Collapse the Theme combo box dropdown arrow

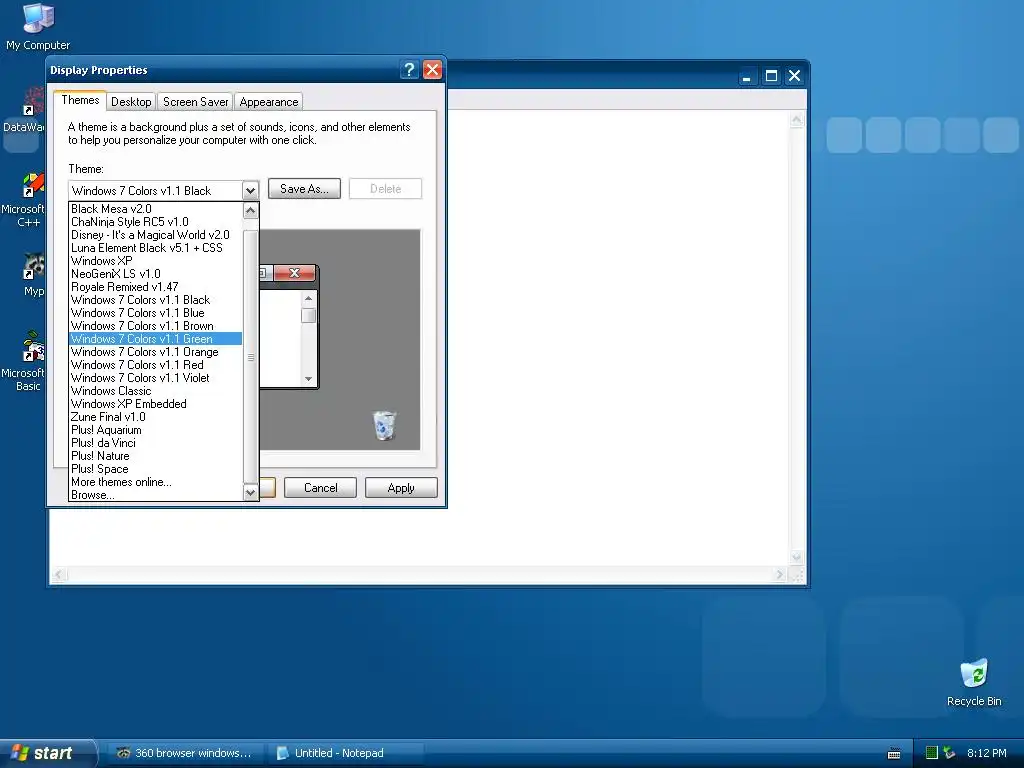(250, 191)
